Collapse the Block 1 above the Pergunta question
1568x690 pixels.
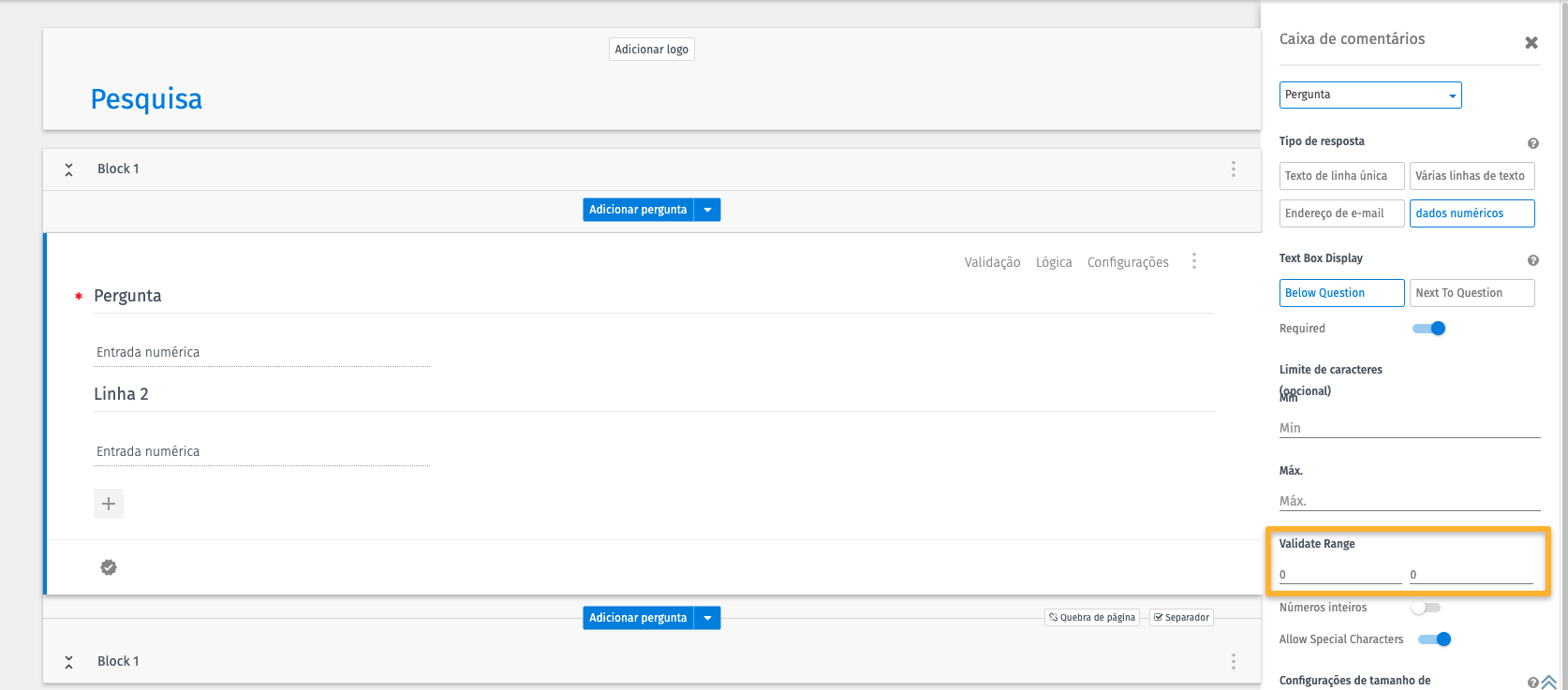(68, 169)
